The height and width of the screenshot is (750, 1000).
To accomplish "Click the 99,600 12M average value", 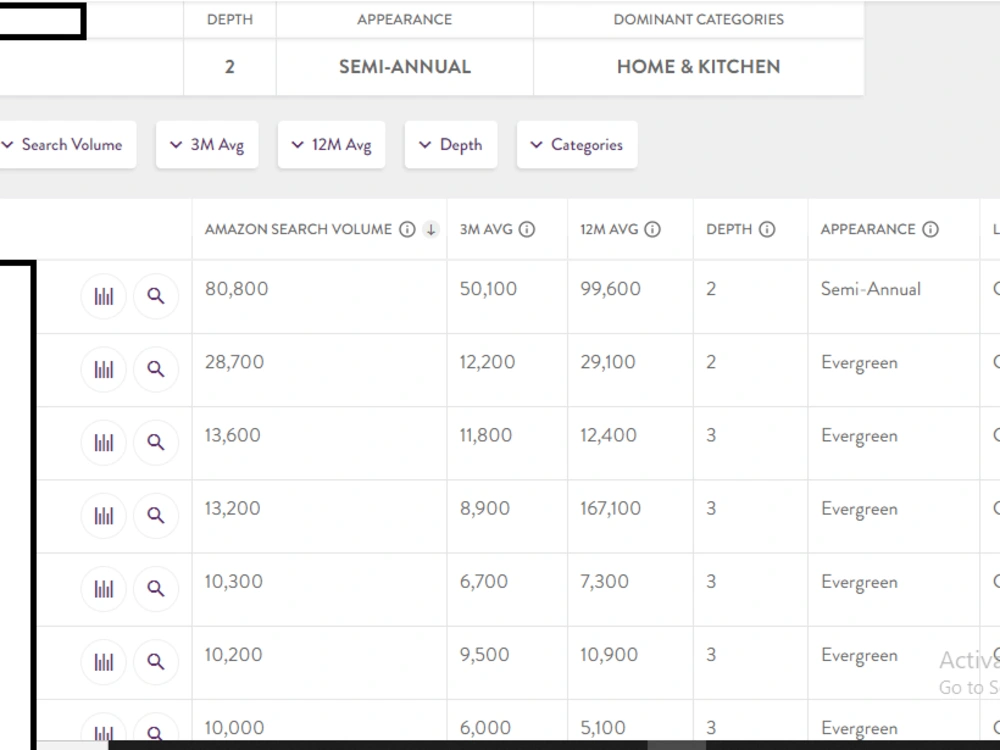I will point(610,289).
